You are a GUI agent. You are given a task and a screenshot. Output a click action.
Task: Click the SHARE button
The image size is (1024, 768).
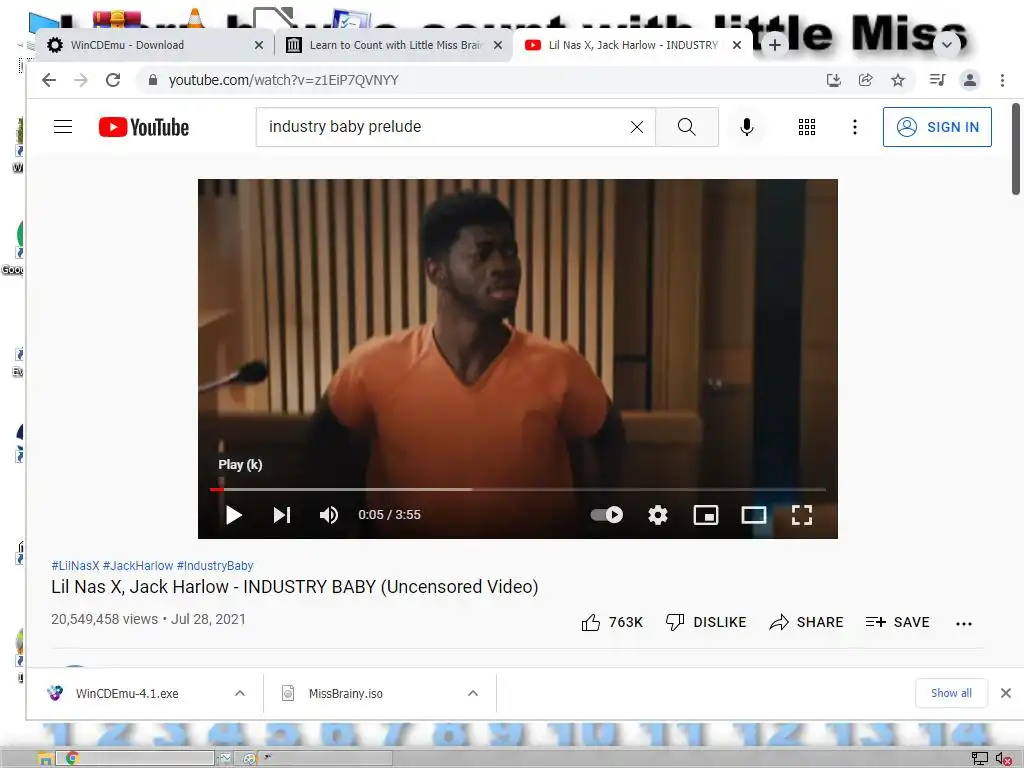pos(806,622)
